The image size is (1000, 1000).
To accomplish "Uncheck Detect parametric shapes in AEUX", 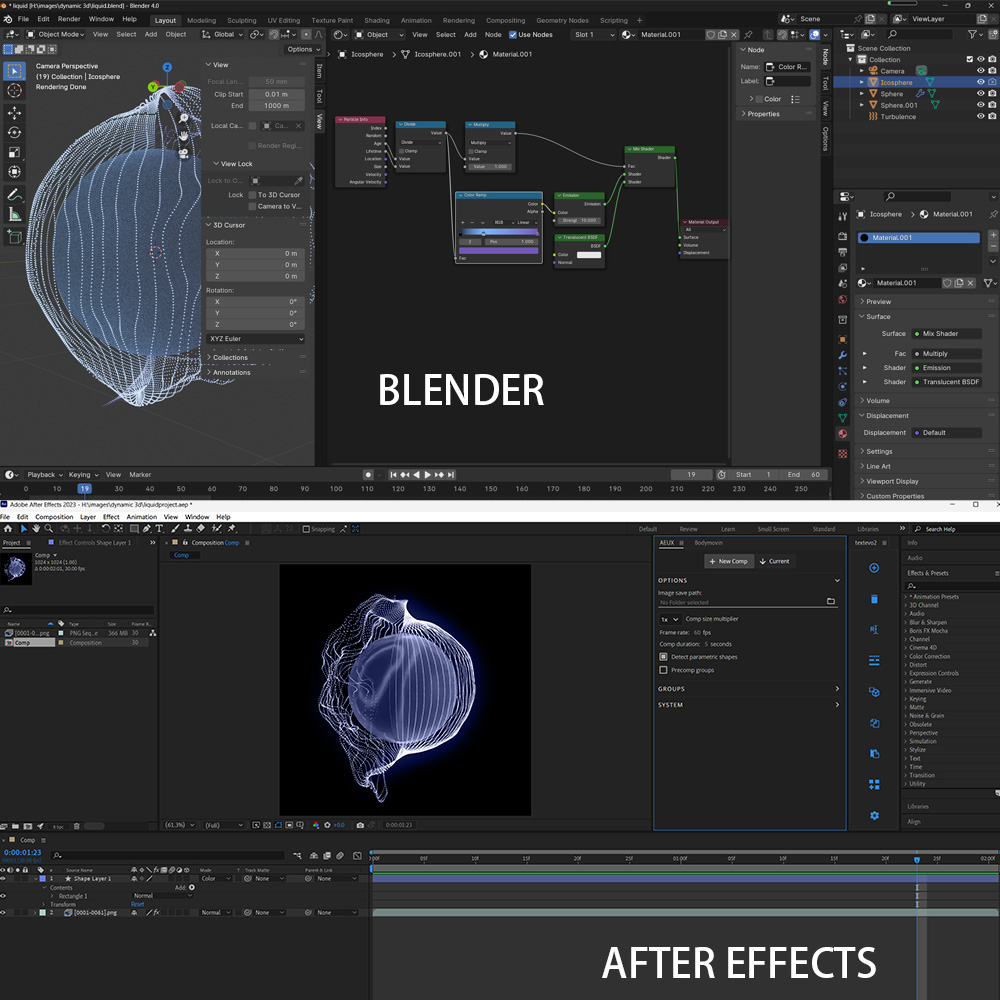I will [x=663, y=657].
